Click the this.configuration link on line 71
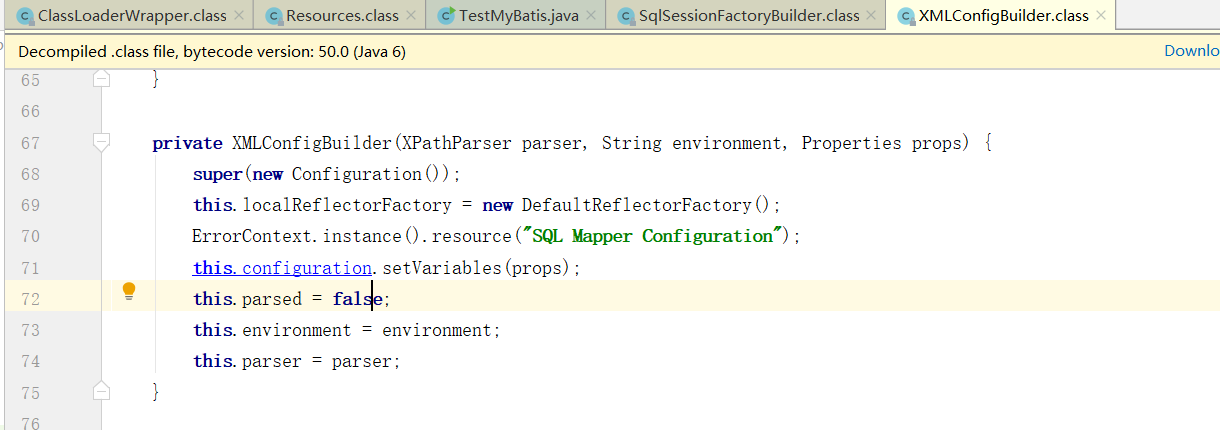This screenshot has width=1220, height=430. pyautogui.click(x=282, y=268)
